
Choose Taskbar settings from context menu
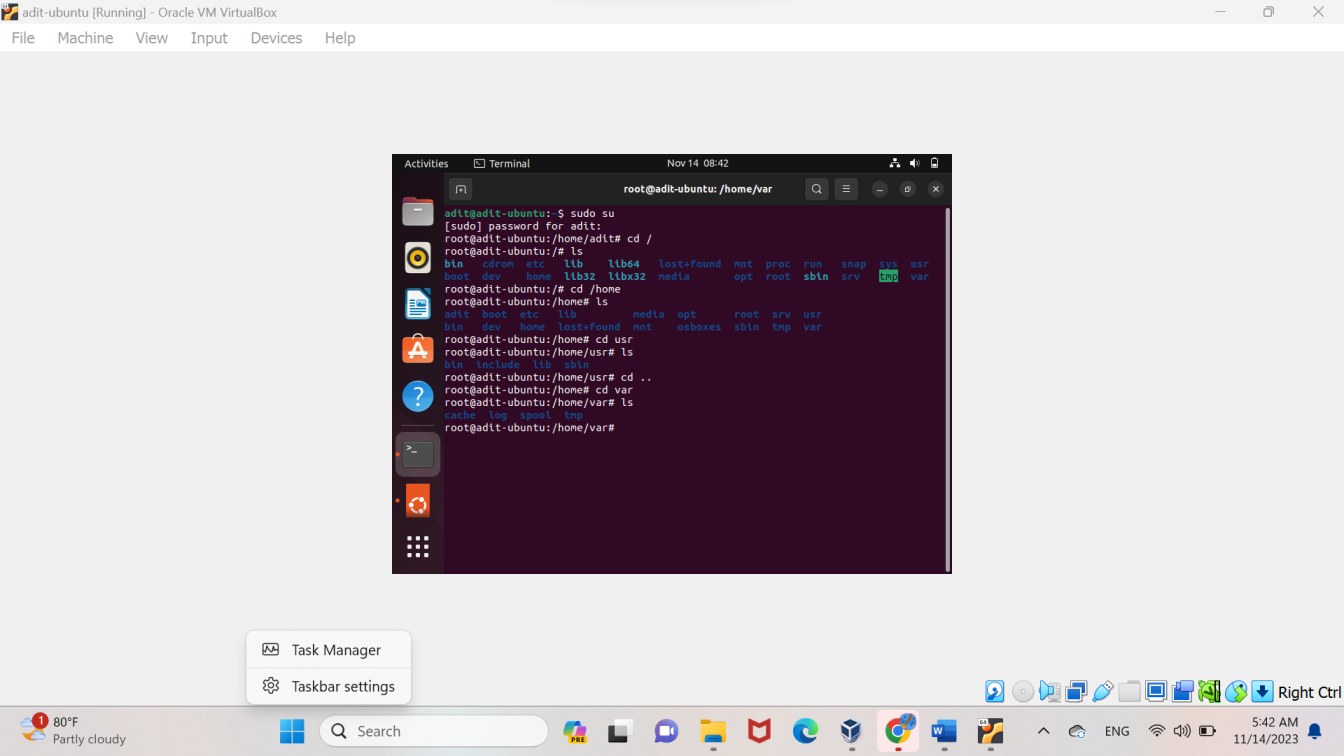pos(328,686)
